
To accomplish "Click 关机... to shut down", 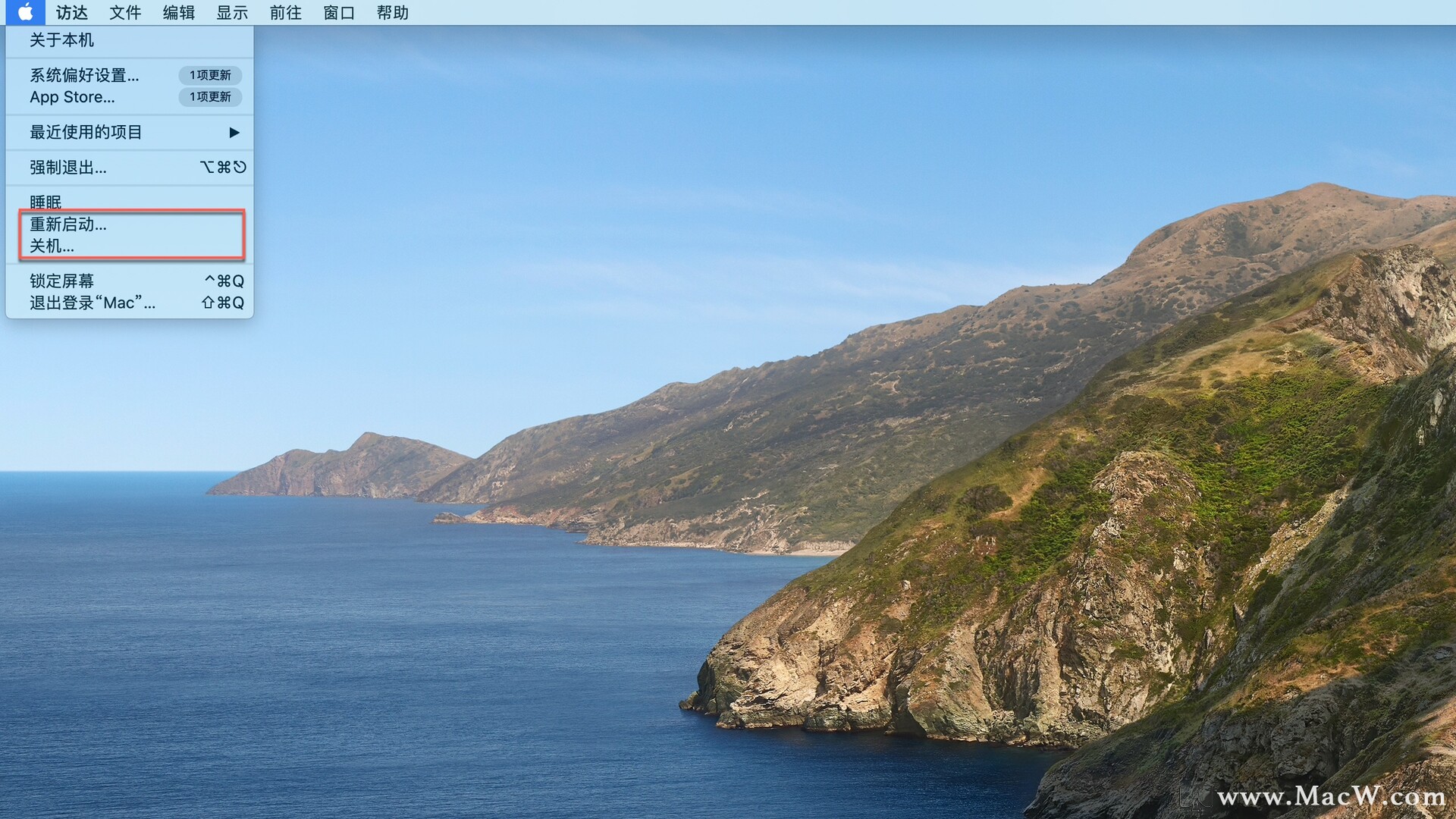I will click(x=52, y=246).
